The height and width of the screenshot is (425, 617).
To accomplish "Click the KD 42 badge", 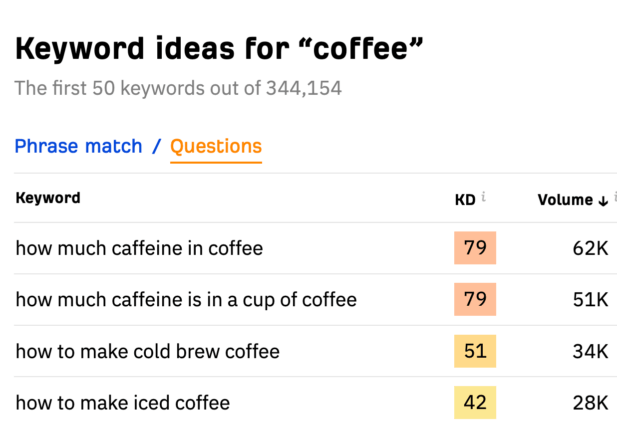I will tap(475, 403).
